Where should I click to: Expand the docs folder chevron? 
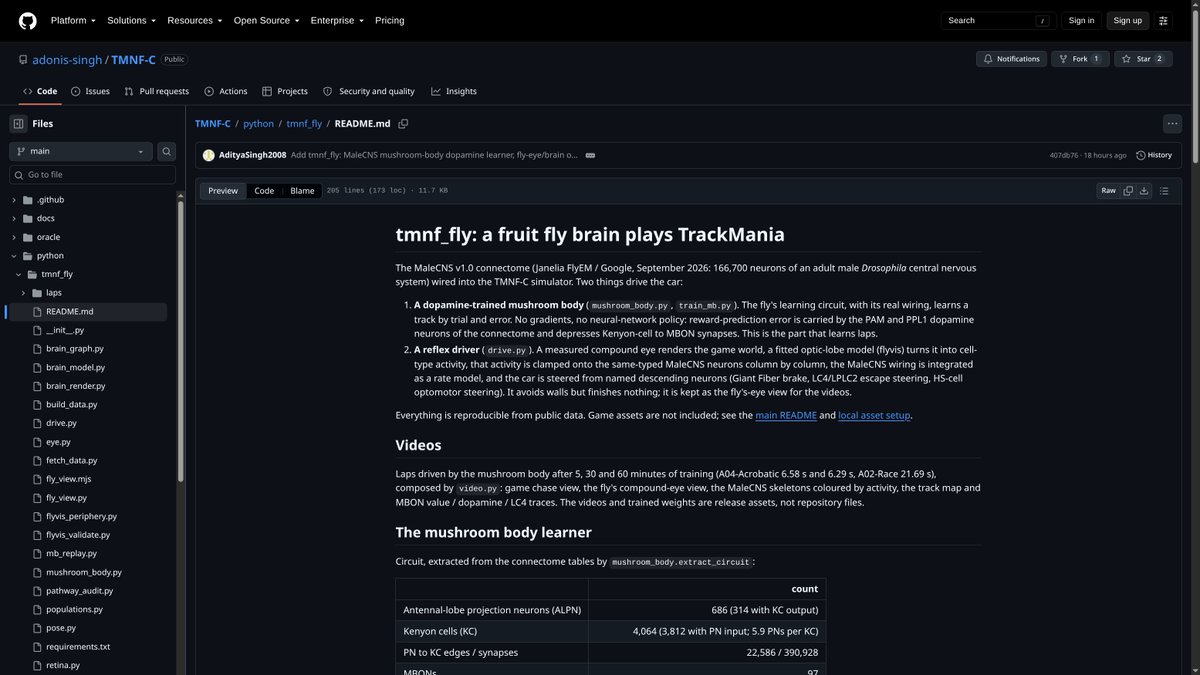click(x=14, y=218)
